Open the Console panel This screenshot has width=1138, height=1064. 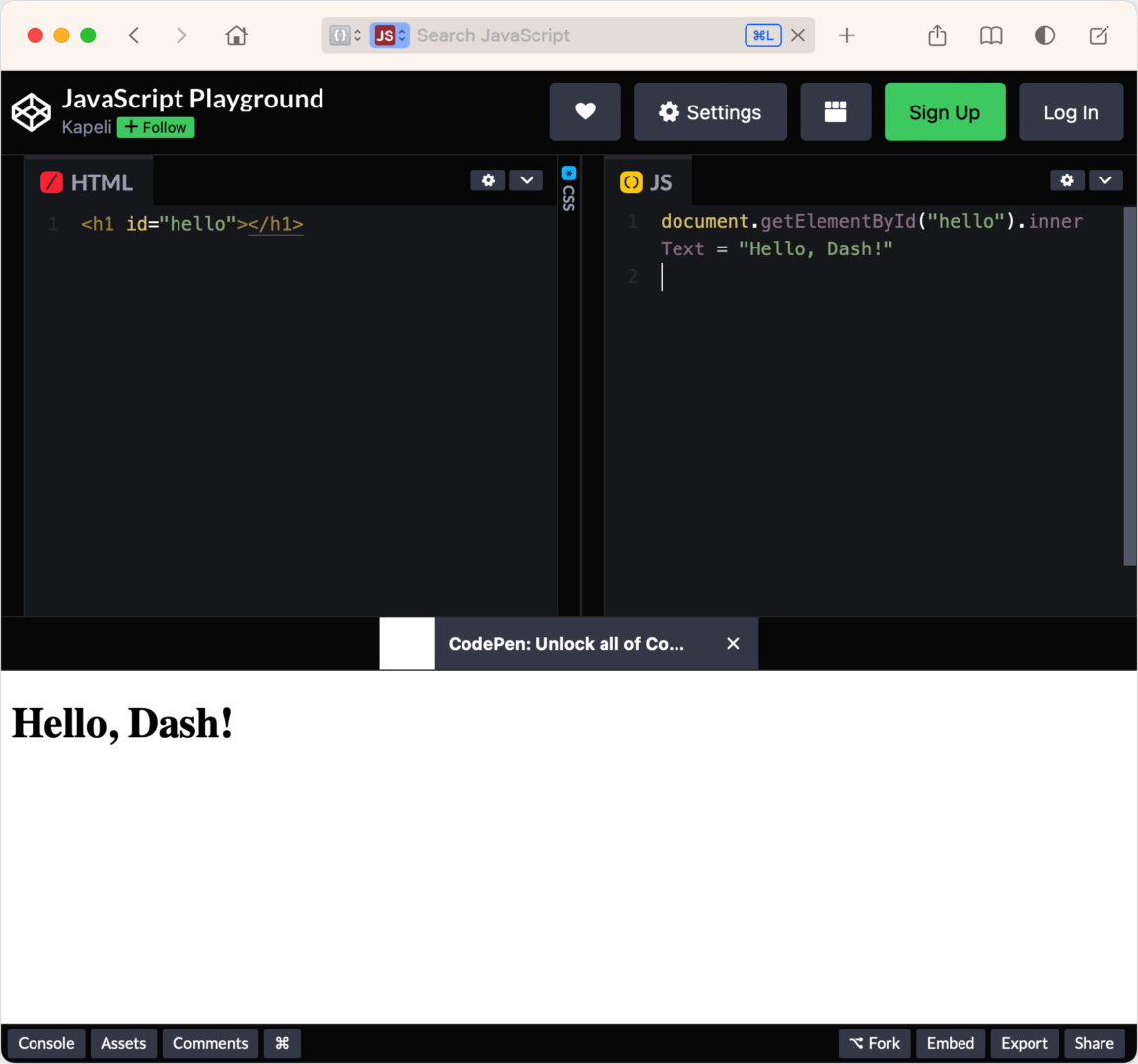46,1043
